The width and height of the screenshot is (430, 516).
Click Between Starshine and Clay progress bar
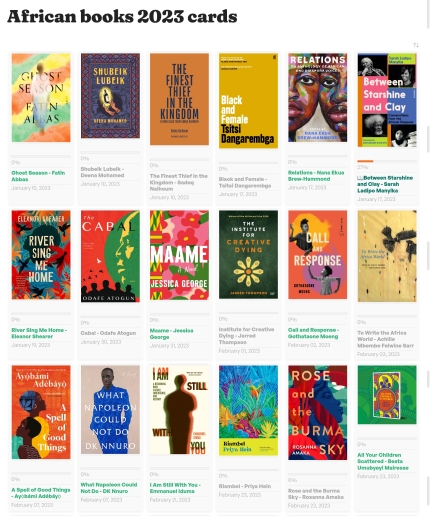coord(387,161)
